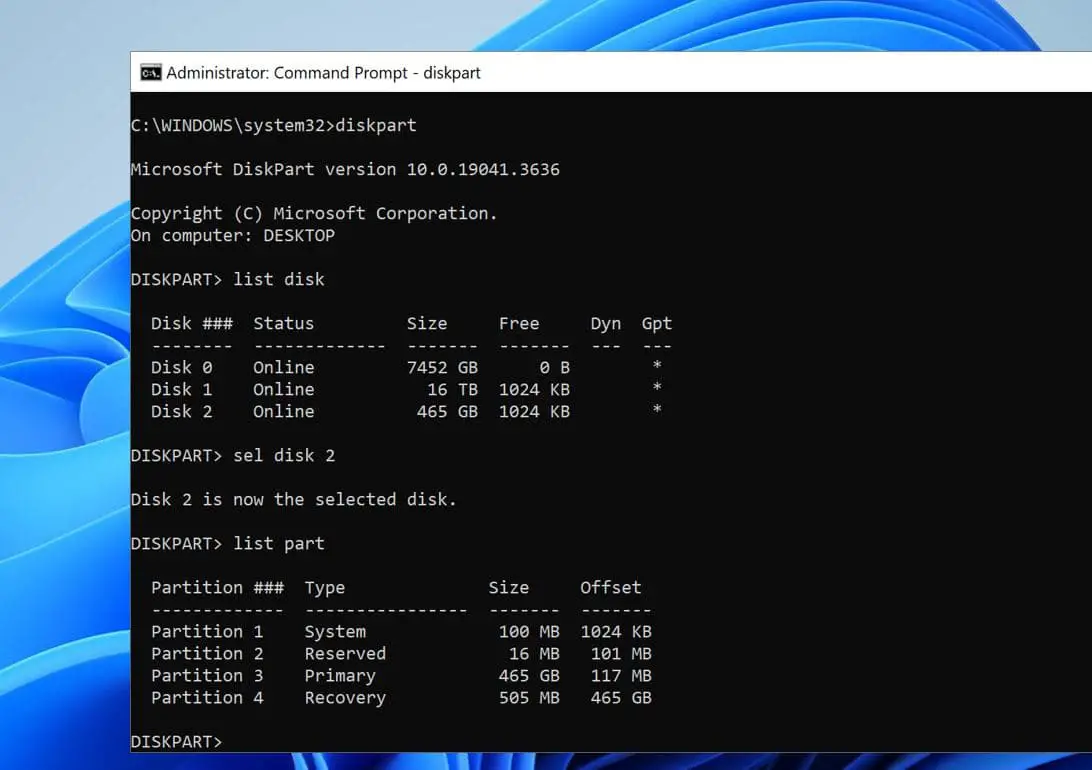
Task: Click the 'Reserved' partition type
Action: click(x=345, y=653)
